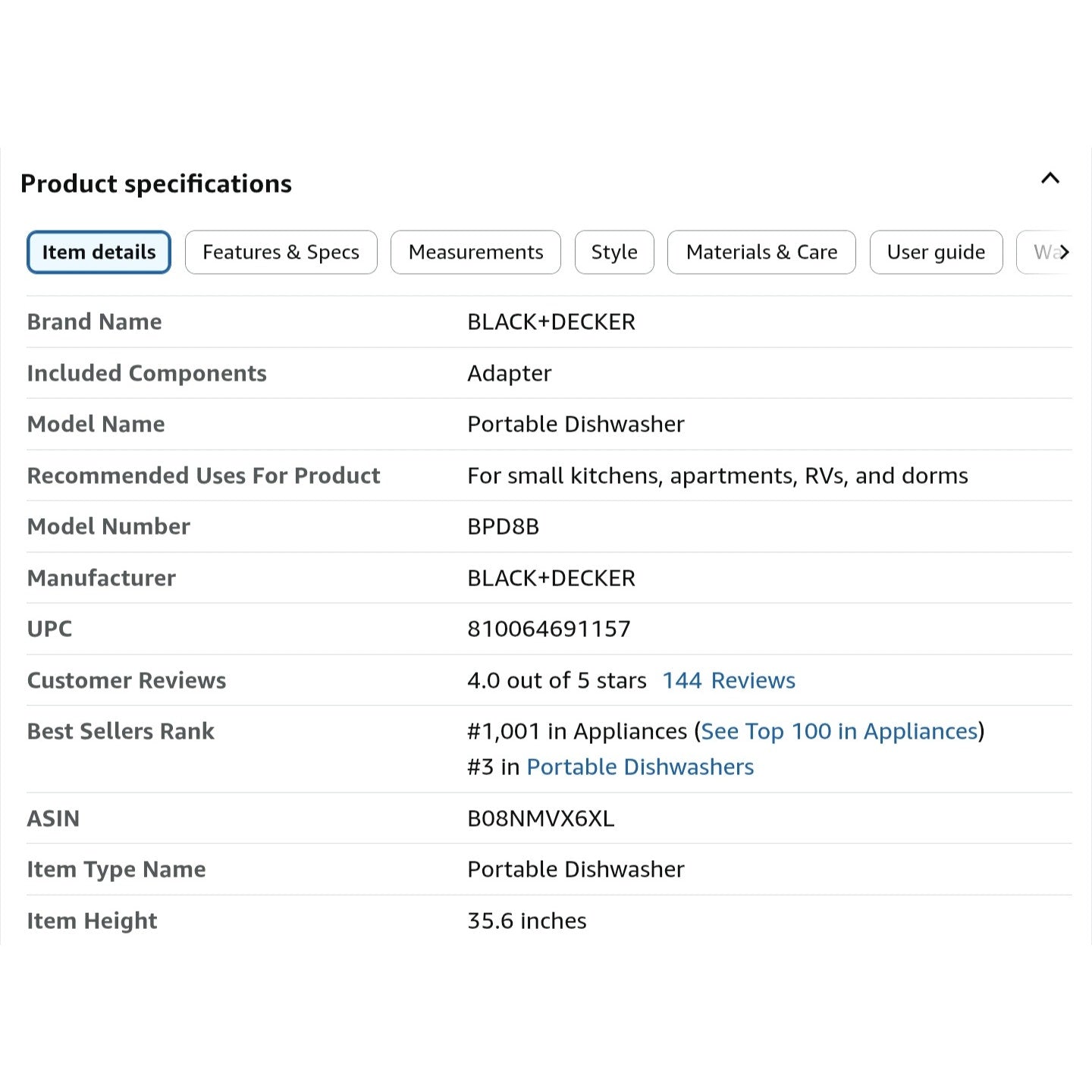Click the Product specifications heading
The image size is (1092, 1092).
click(156, 184)
